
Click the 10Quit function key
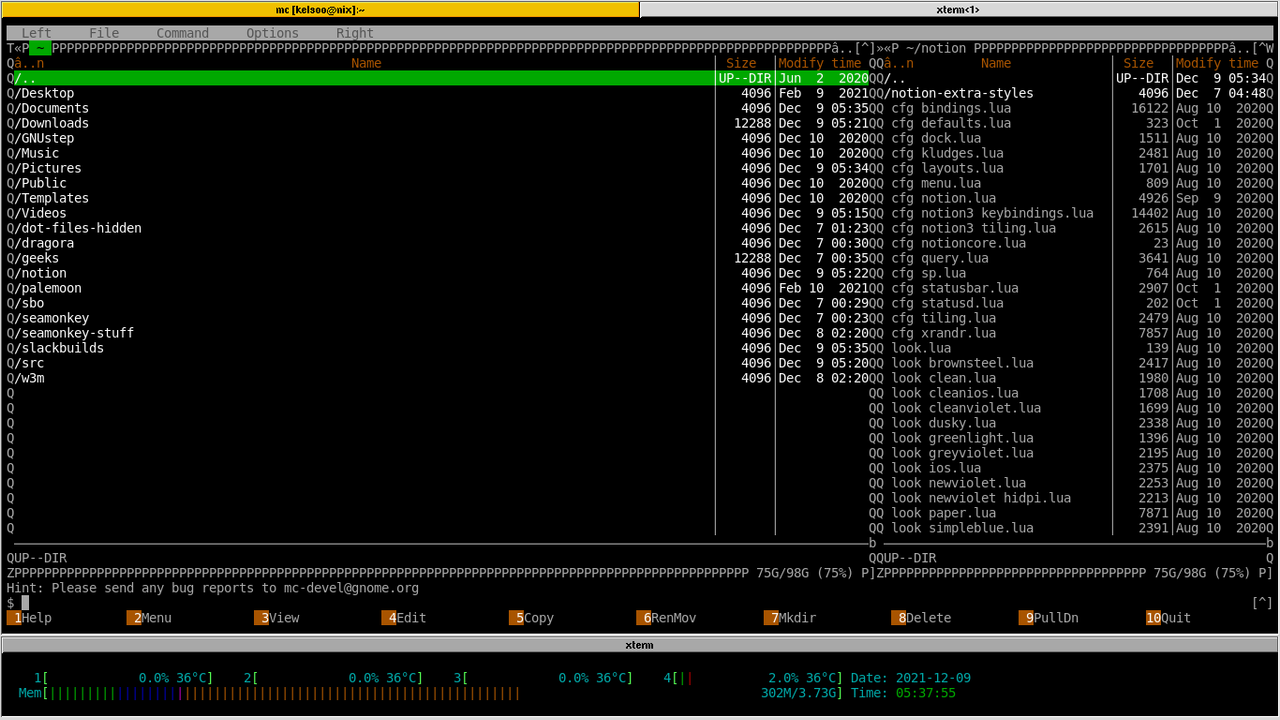coord(1169,618)
